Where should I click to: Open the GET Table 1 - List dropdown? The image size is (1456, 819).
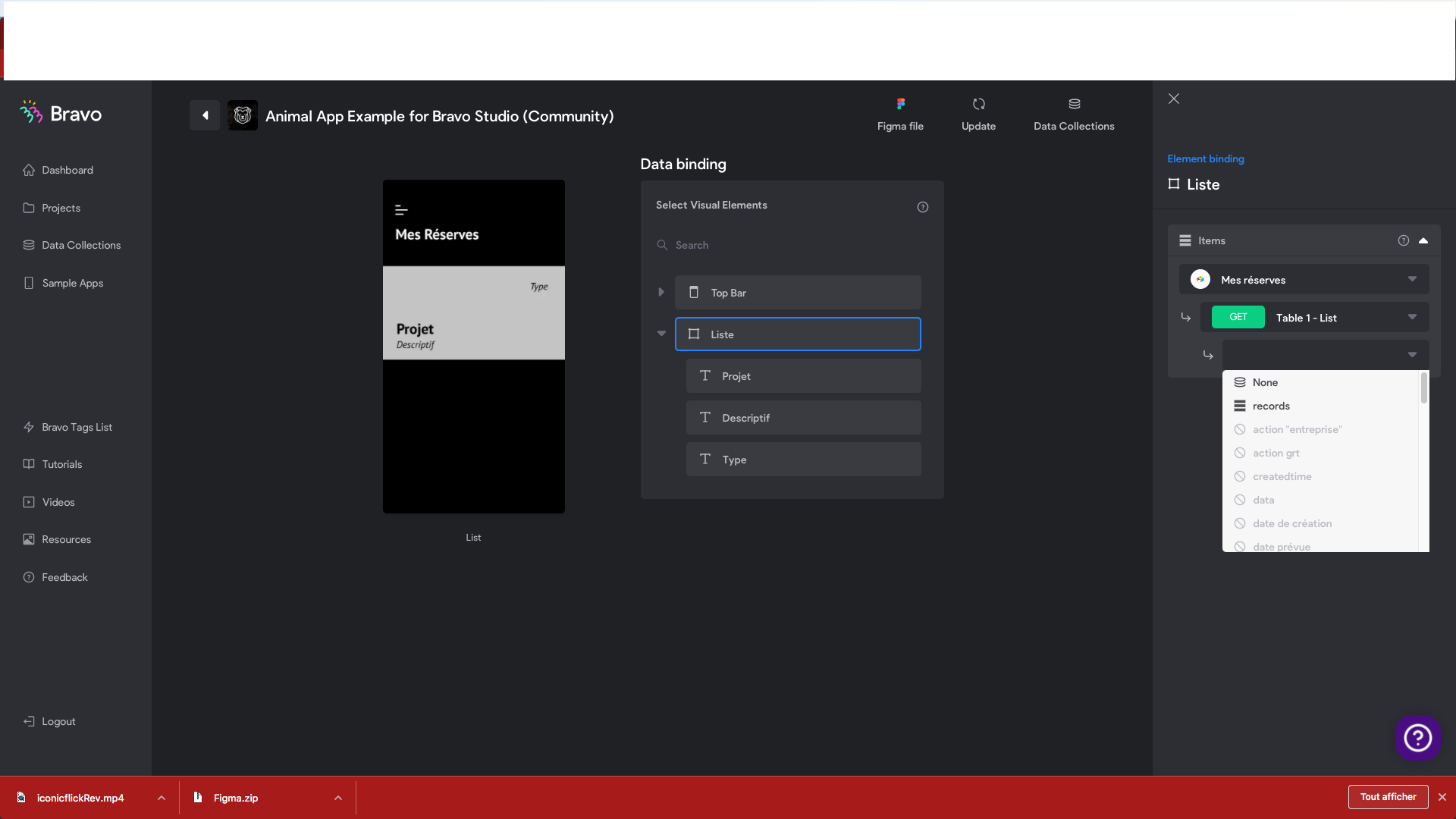1315,317
